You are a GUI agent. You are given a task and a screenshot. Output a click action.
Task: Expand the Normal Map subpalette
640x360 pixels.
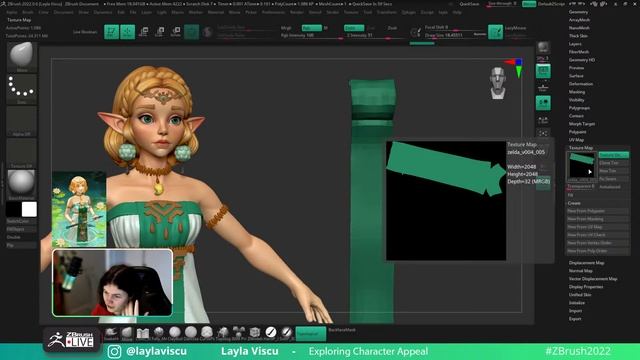tap(581, 271)
